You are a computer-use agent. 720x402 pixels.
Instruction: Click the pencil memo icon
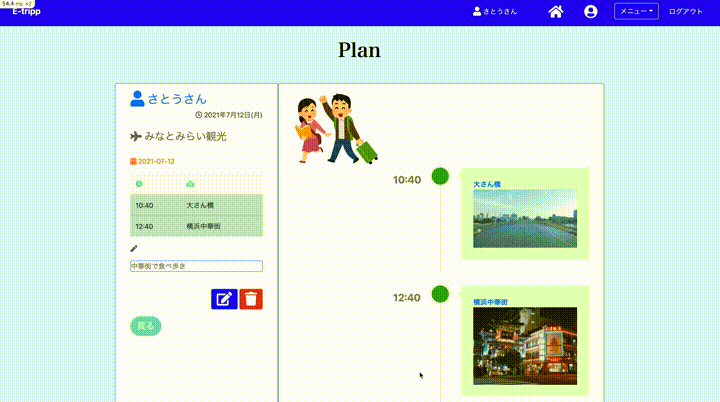134,249
